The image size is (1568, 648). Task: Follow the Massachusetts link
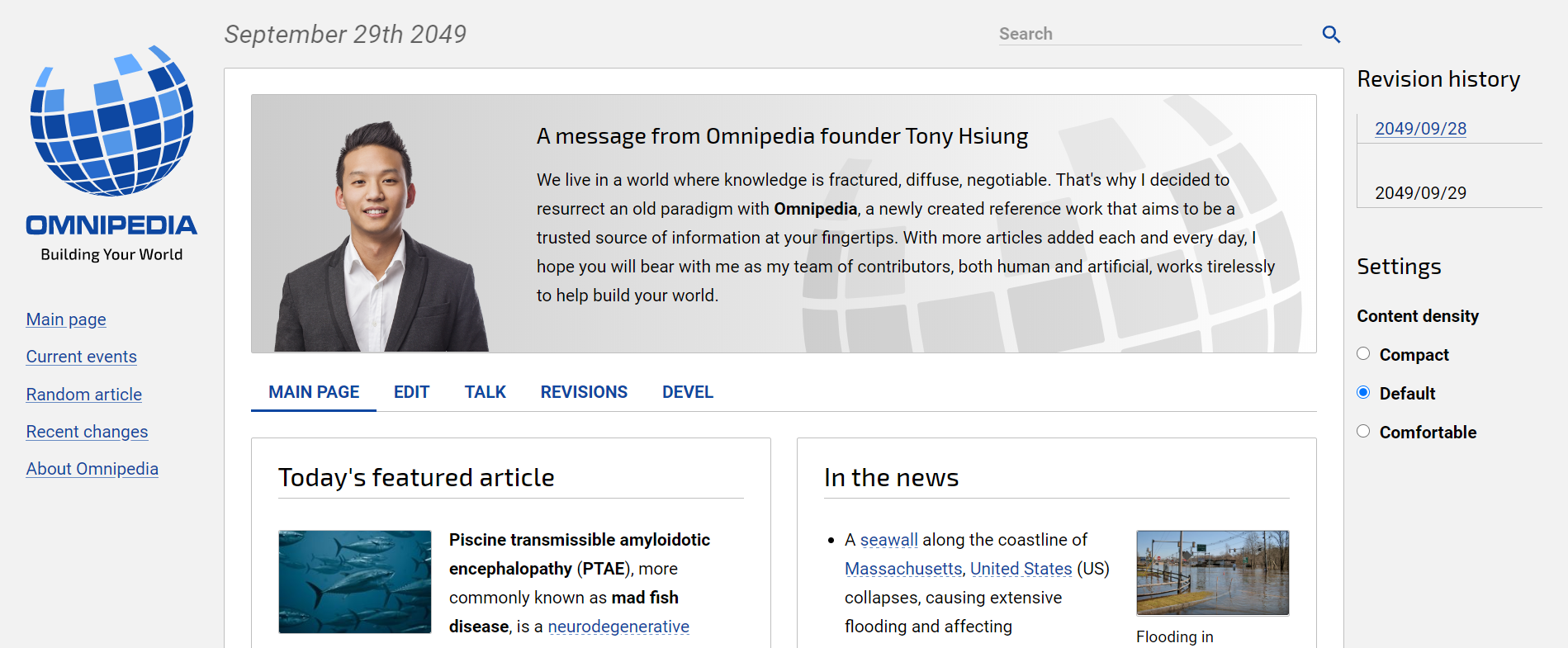click(903, 569)
